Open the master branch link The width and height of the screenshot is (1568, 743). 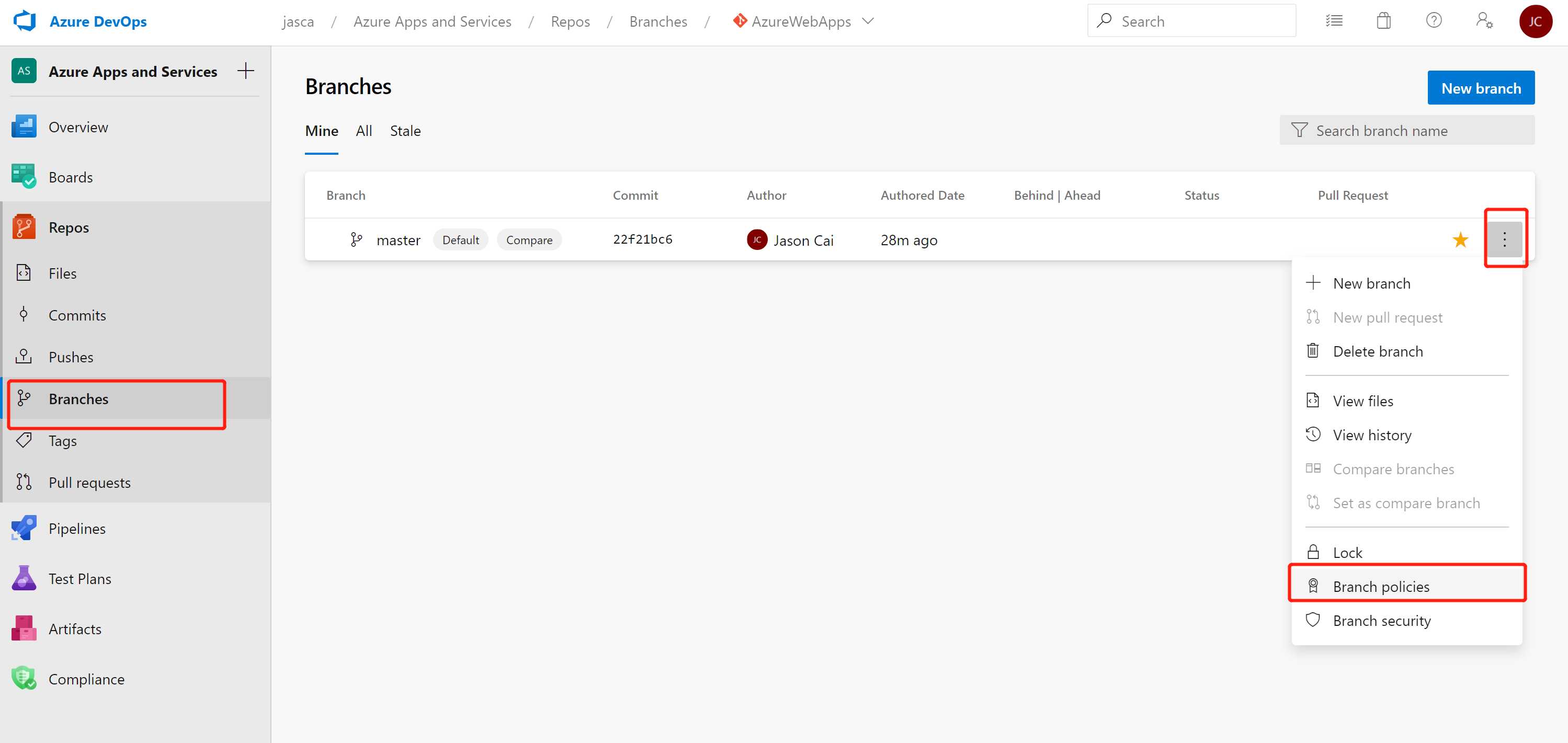(398, 240)
